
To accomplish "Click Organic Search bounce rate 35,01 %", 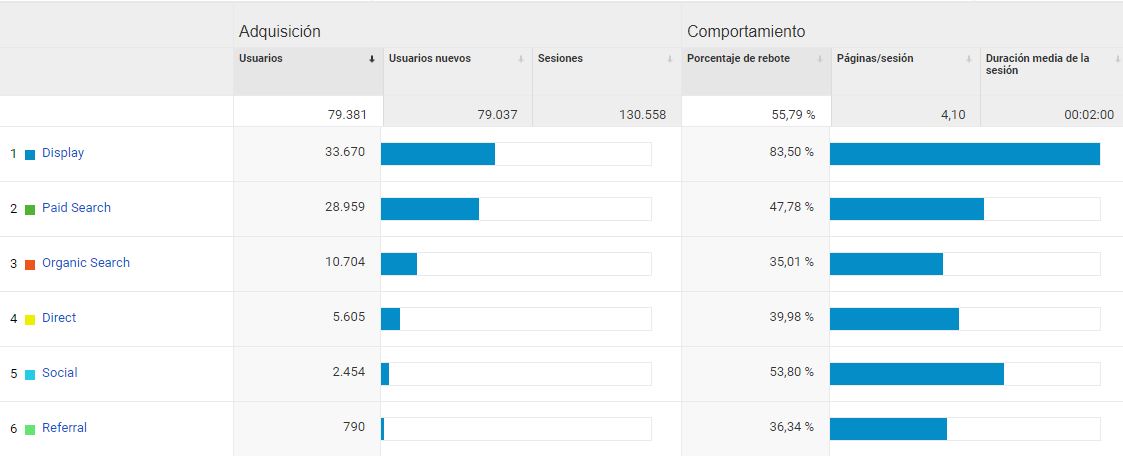I will 791,262.
